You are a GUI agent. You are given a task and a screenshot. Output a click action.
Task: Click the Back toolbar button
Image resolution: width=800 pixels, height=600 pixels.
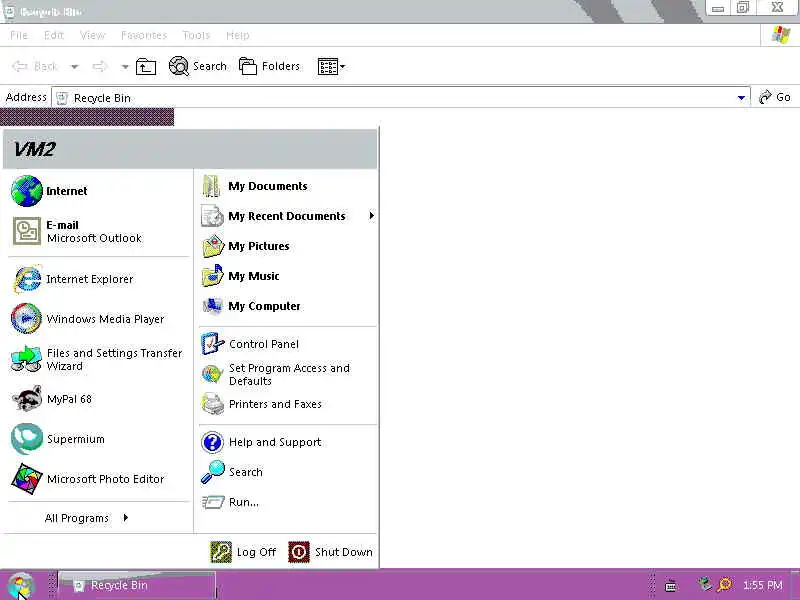pyautogui.click(x=35, y=66)
